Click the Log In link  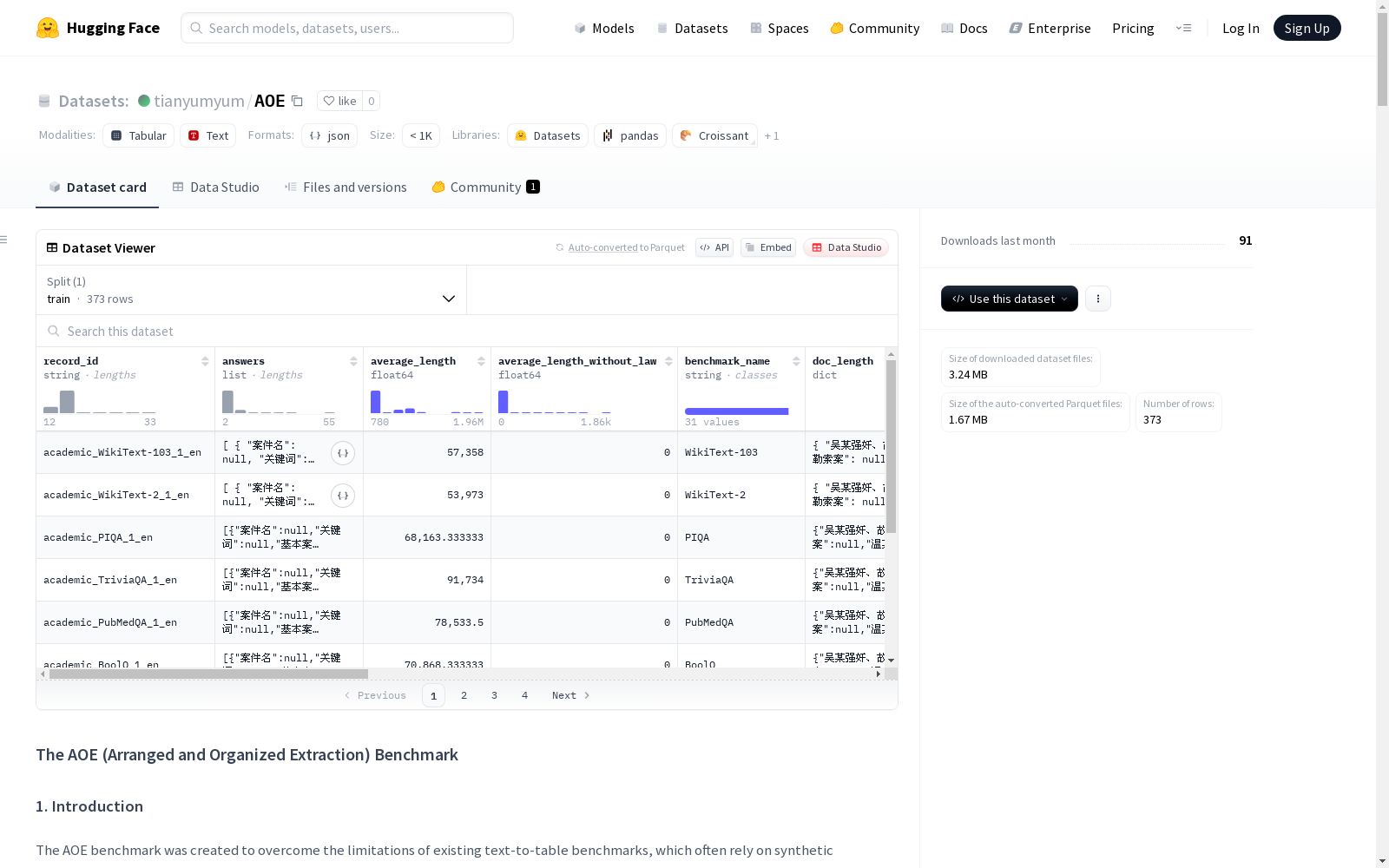pyautogui.click(x=1241, y=28)
